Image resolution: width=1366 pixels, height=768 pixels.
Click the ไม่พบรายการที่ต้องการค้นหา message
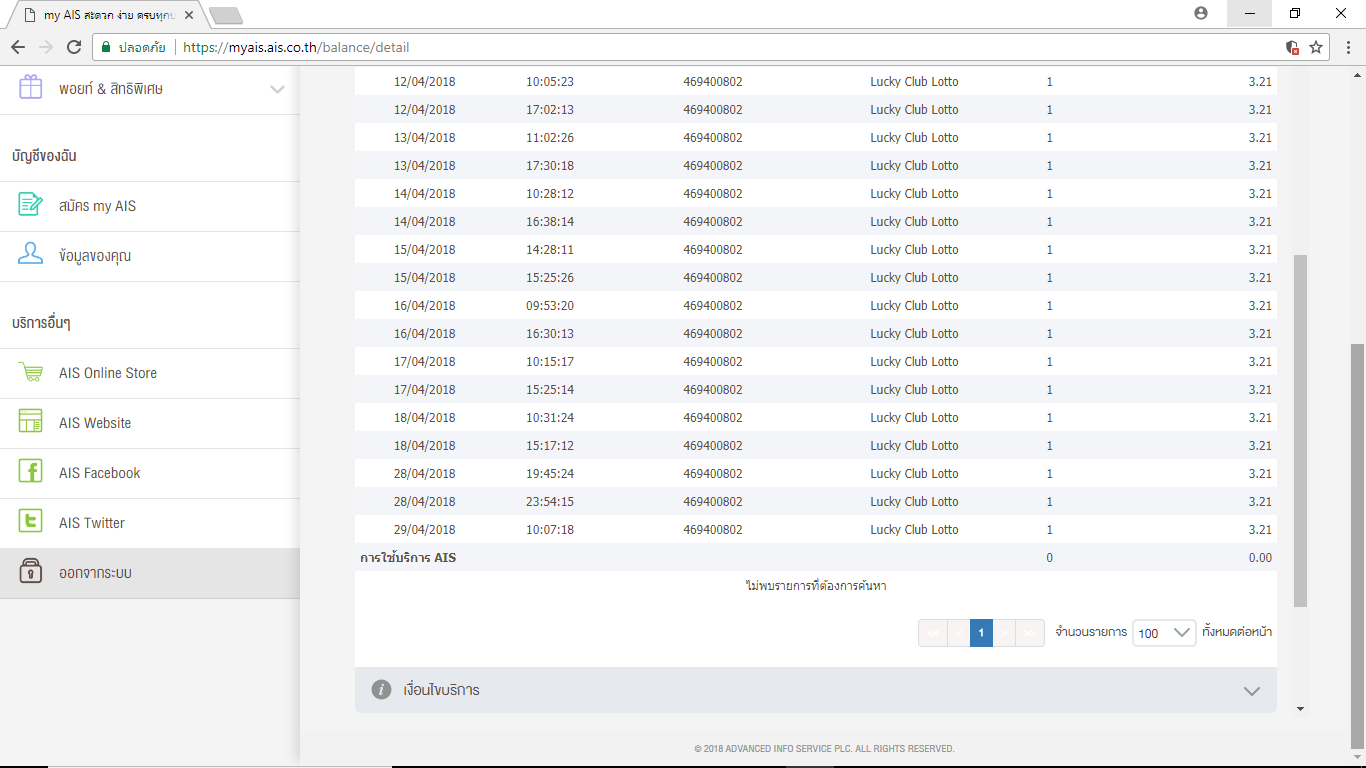[x=816, y=585]
